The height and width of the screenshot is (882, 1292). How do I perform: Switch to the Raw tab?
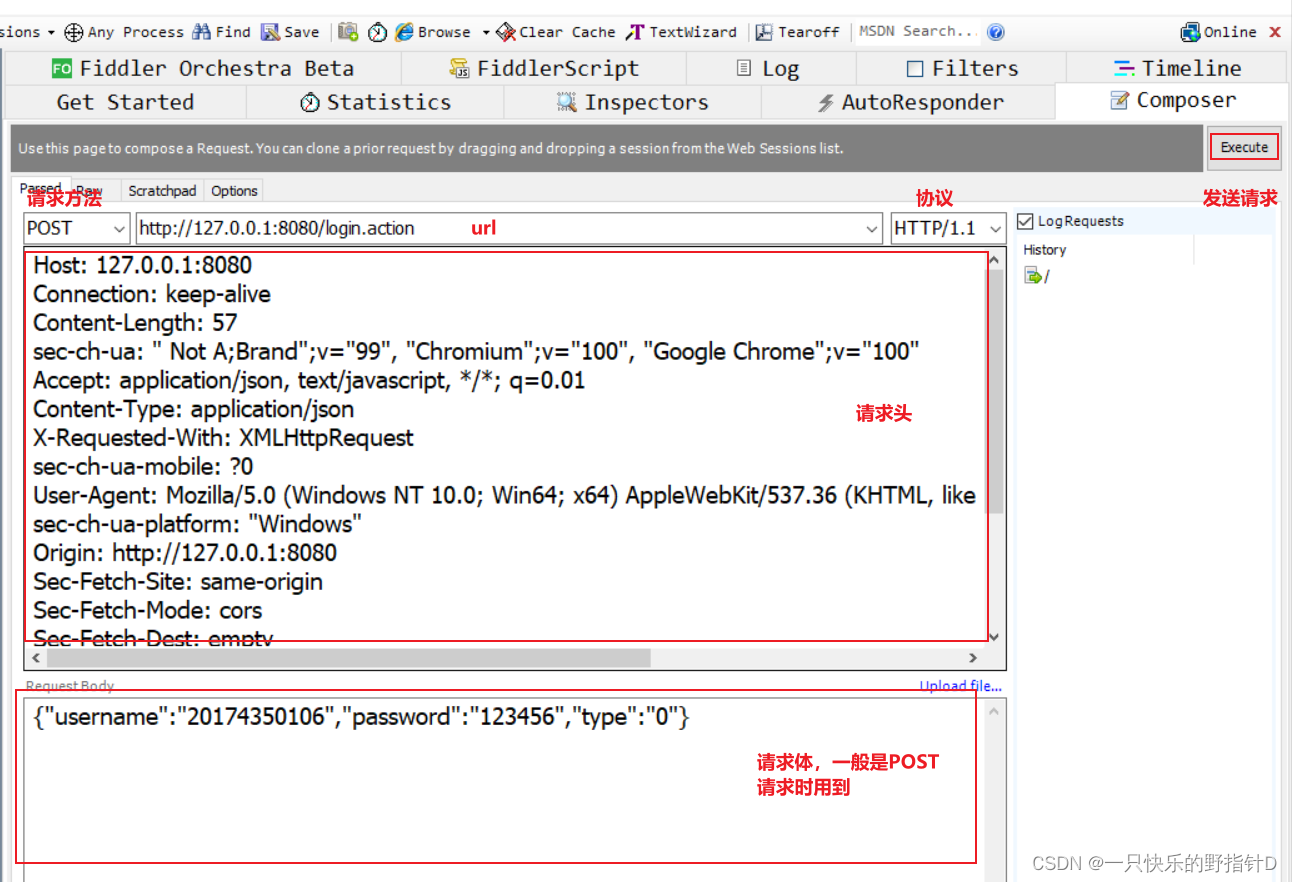pyautogui.click(x=90, y=190)
